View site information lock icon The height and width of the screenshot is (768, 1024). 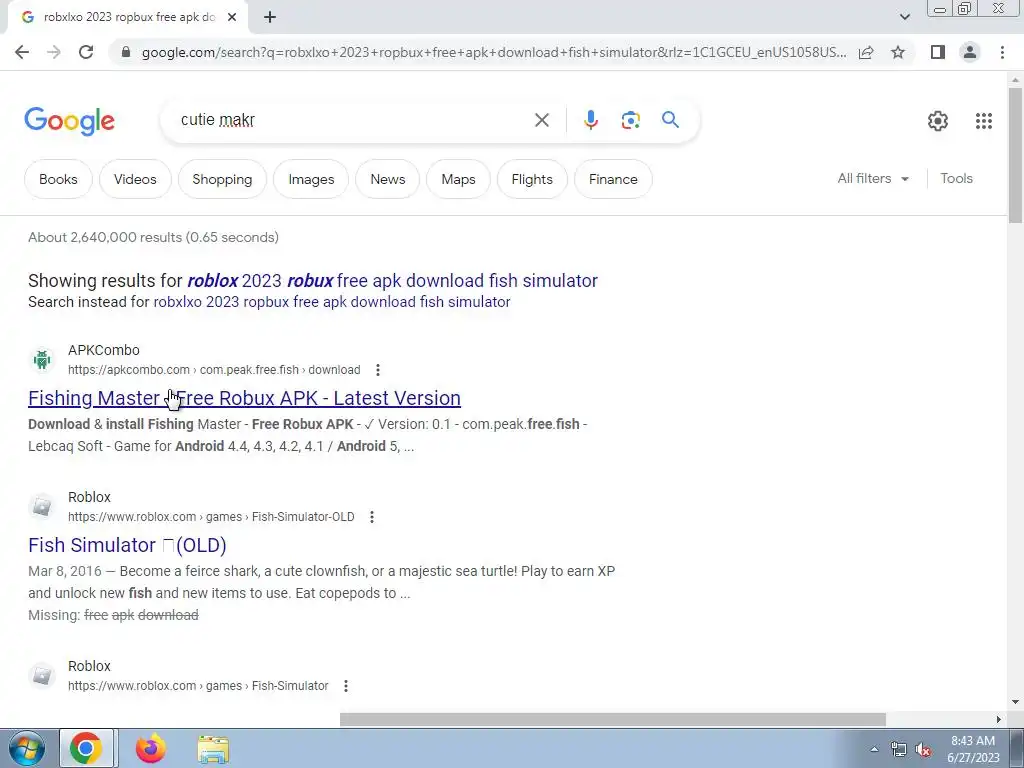point(126,52)
